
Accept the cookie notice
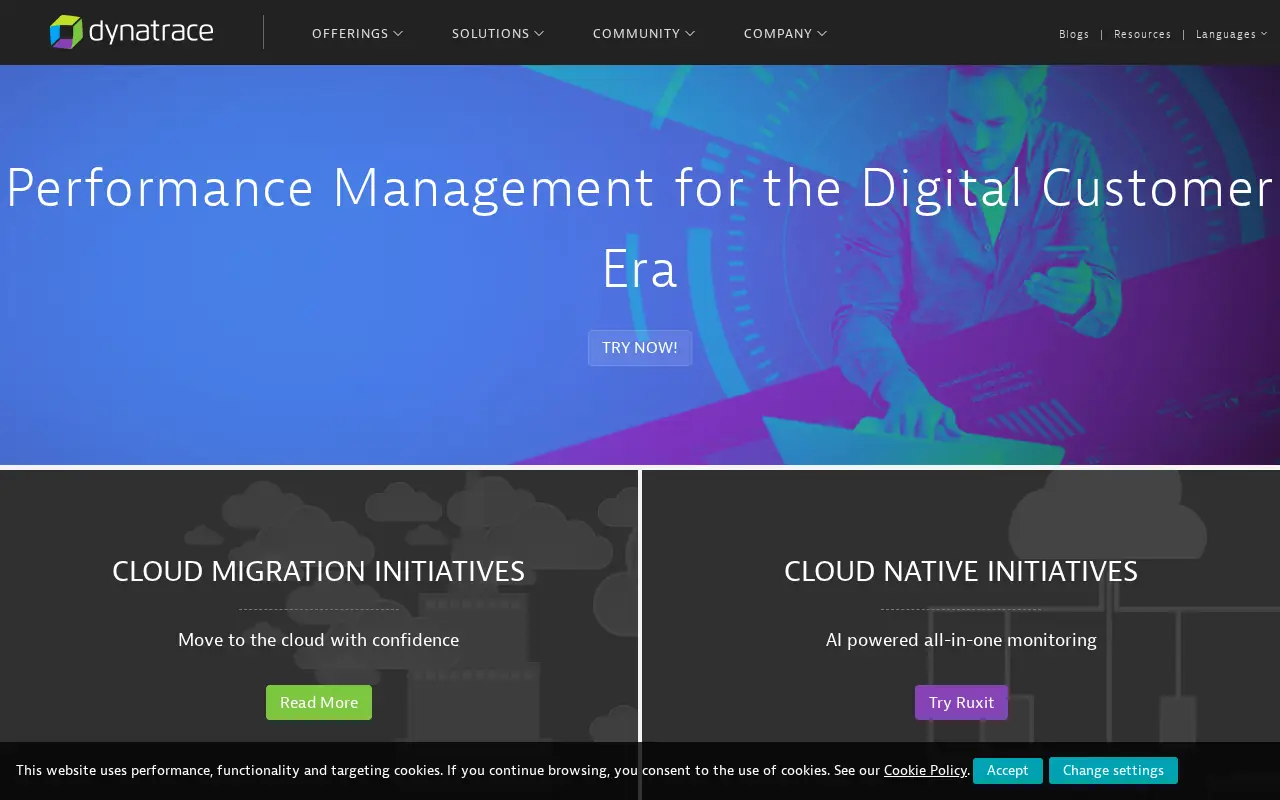pyautogui.click(x=1008, y=770)
